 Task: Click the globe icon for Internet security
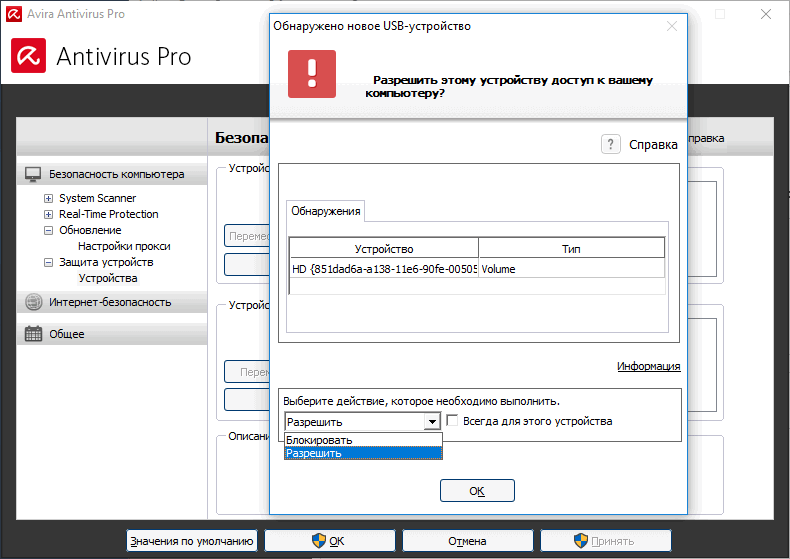tap(33, 302)
